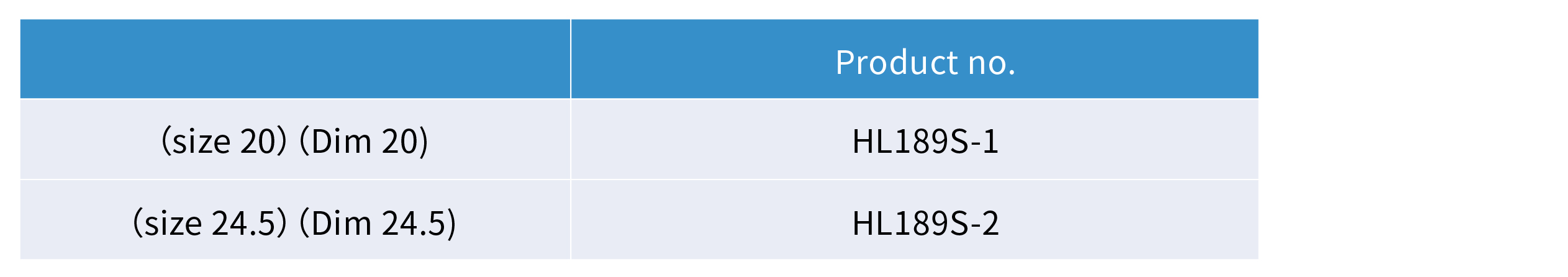Click the (size 24.5) text
1568x277 pixels.
[x=210, y=223]
